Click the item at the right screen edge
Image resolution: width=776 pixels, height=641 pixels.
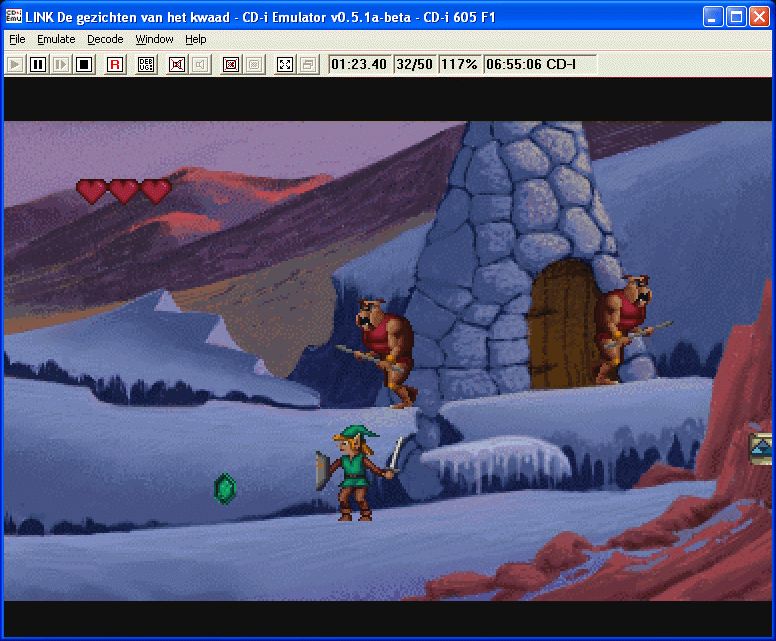tap(761, 449)
